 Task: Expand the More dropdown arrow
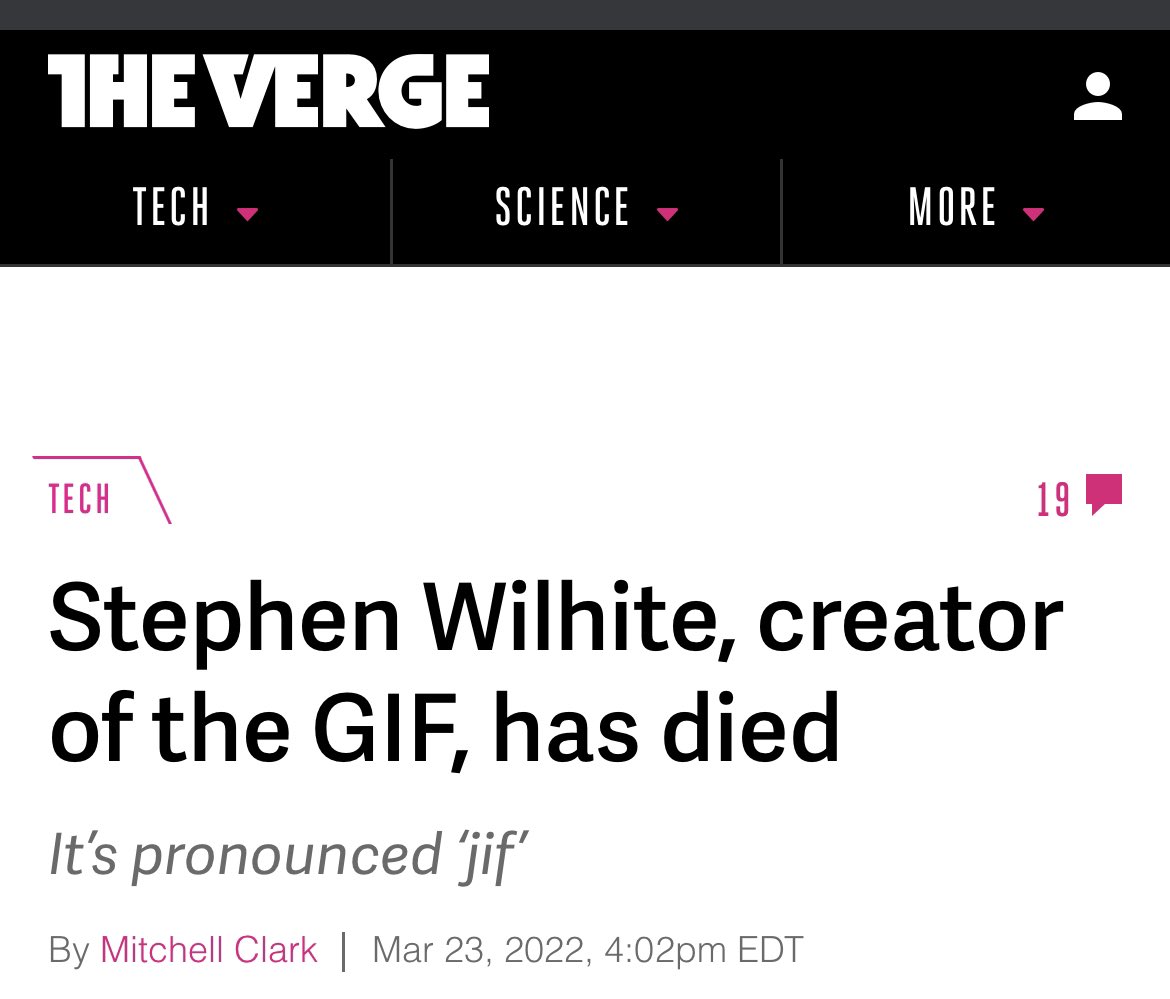pyautogui.click(x=1033, y=213)
